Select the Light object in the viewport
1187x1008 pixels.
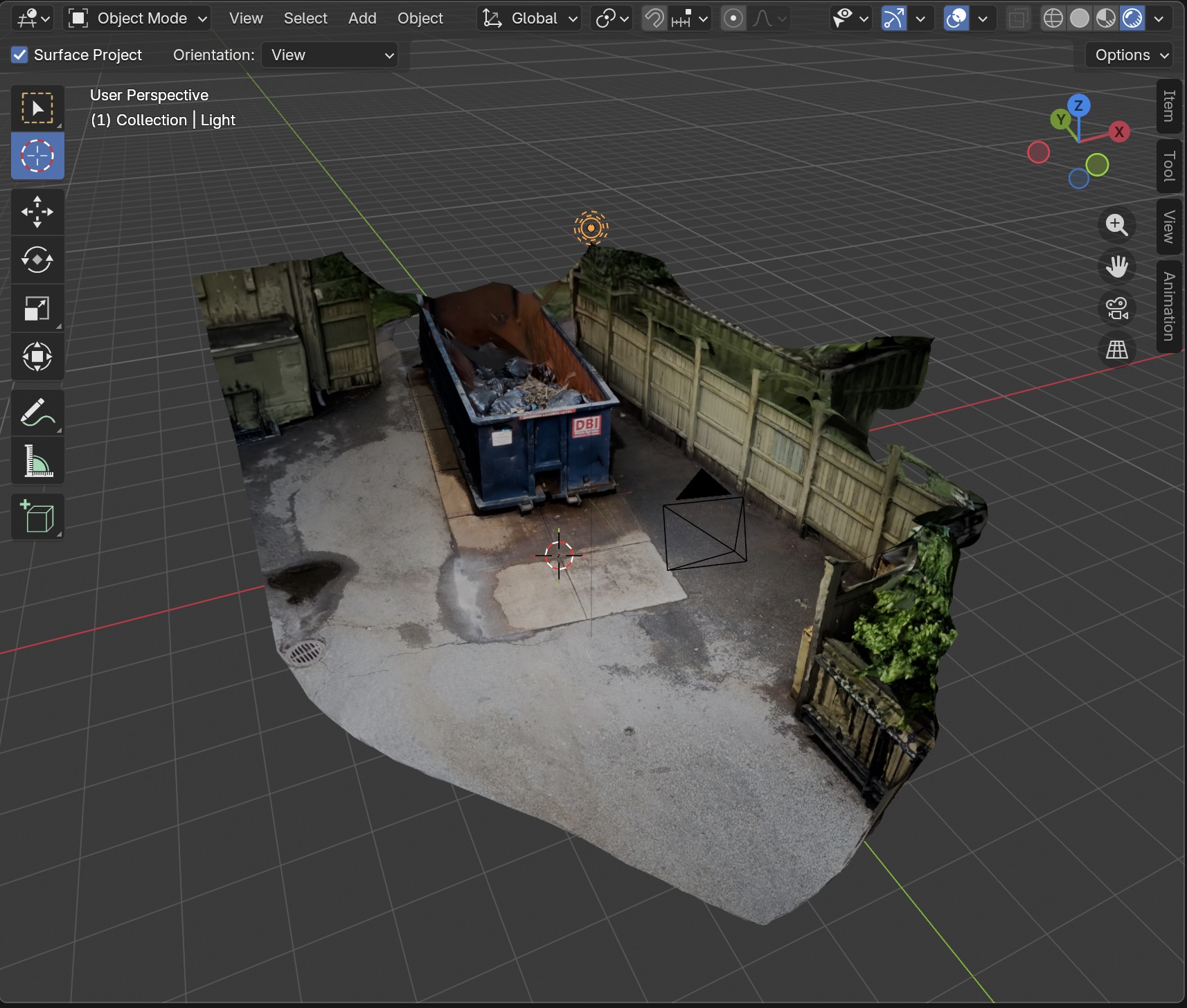591,228
